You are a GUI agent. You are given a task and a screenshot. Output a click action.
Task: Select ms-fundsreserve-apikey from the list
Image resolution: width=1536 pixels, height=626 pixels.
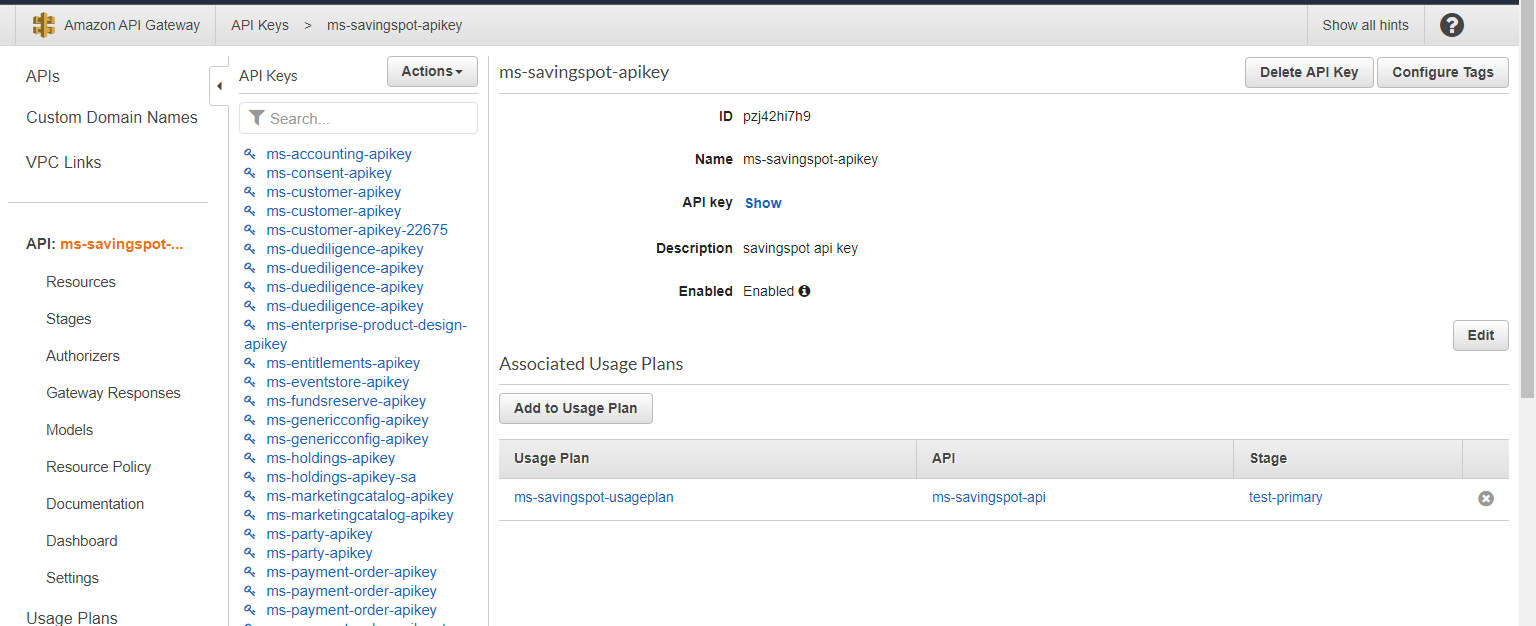pos(346,401)
